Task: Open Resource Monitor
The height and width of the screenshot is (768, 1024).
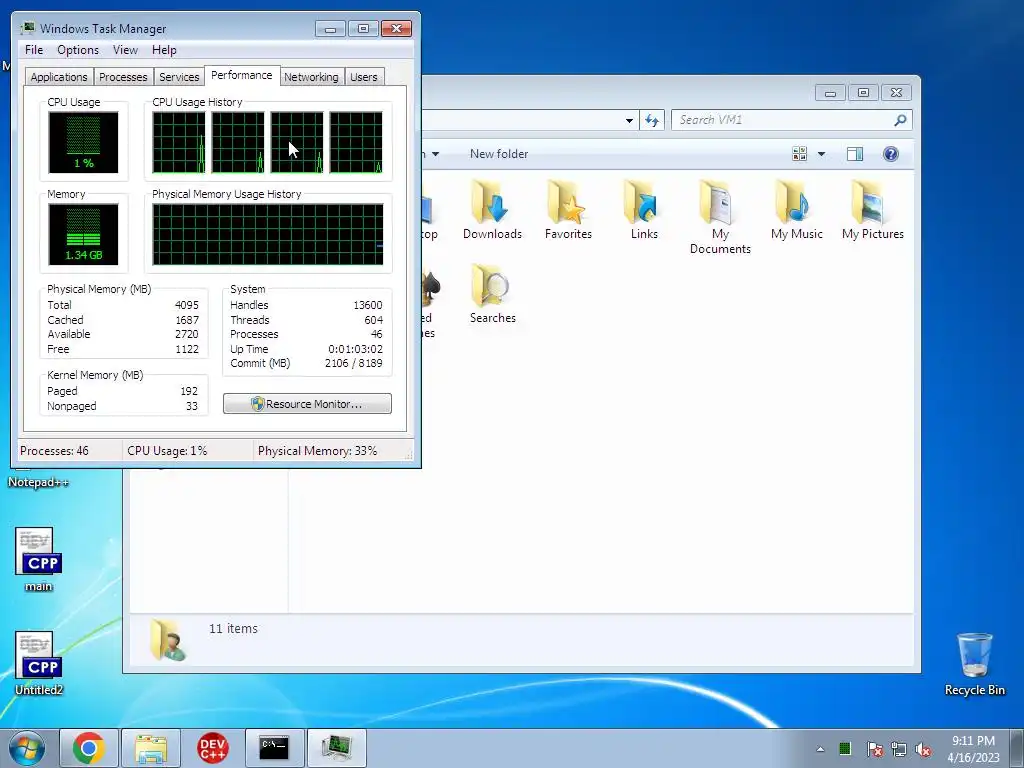Action: point(307,404)
